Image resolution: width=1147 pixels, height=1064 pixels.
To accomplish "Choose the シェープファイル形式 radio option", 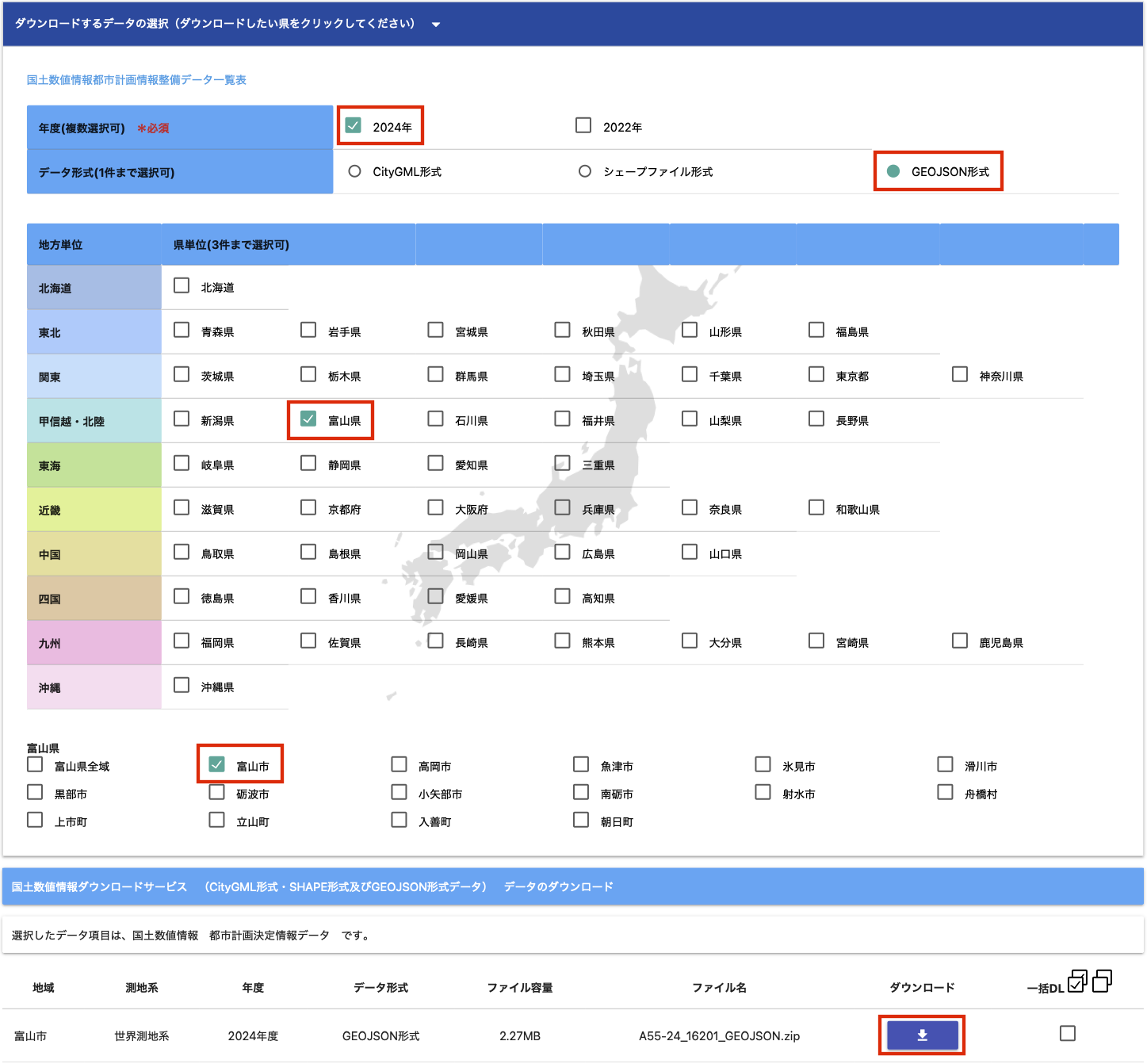I will point(585,171).
